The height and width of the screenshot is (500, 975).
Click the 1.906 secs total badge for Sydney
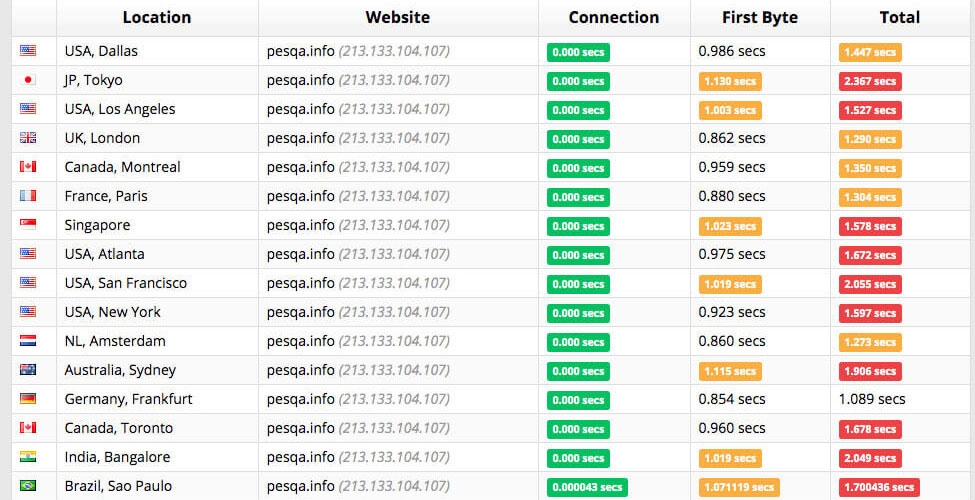click(x=870, y=371)
